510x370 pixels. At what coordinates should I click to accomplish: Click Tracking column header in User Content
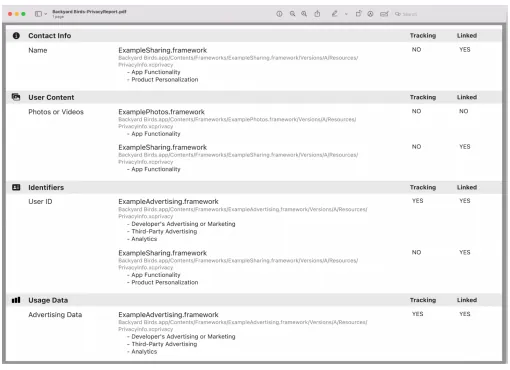coord(423,97)
